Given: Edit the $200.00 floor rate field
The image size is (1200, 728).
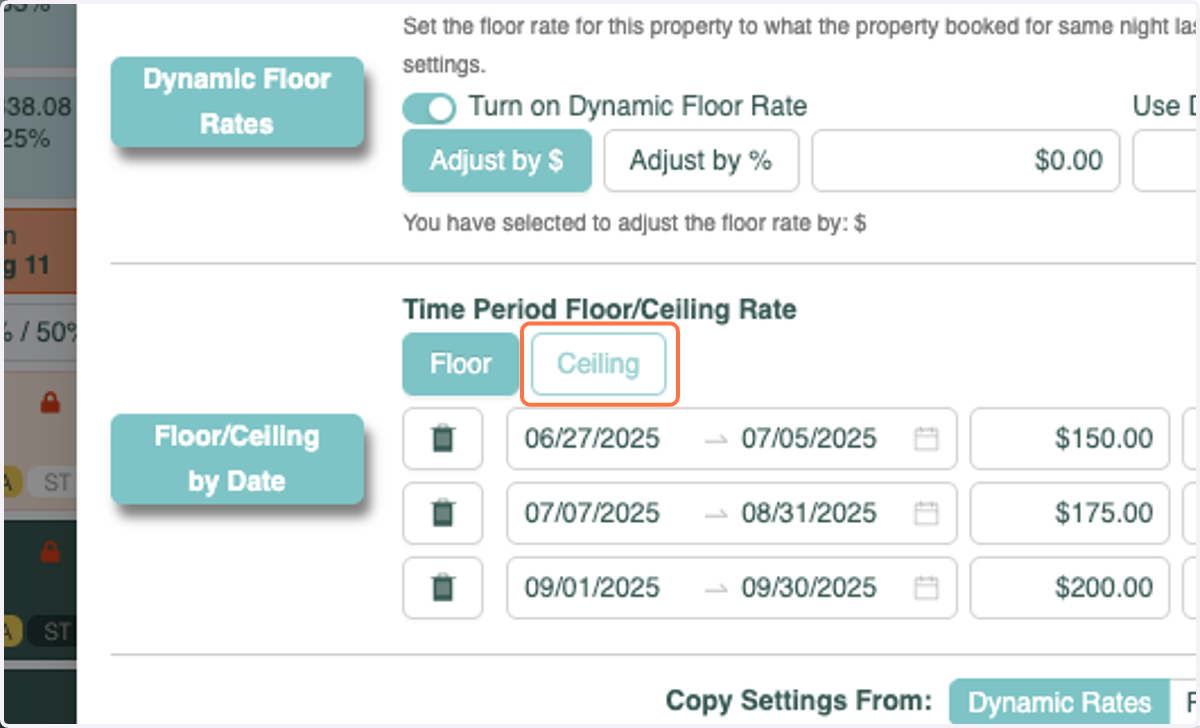Looking at the screenshot, I should pyautogui.click(x=1070, y=588).
